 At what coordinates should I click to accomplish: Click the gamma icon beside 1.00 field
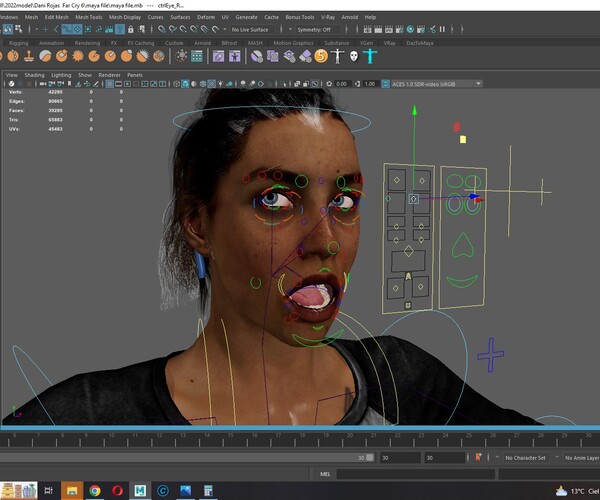click(357, 84)
